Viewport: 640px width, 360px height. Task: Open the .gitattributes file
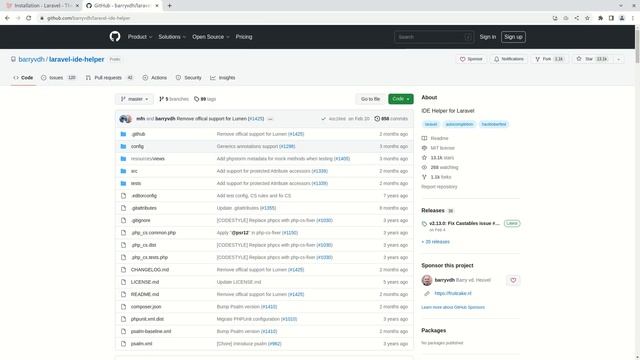point(144,208)
